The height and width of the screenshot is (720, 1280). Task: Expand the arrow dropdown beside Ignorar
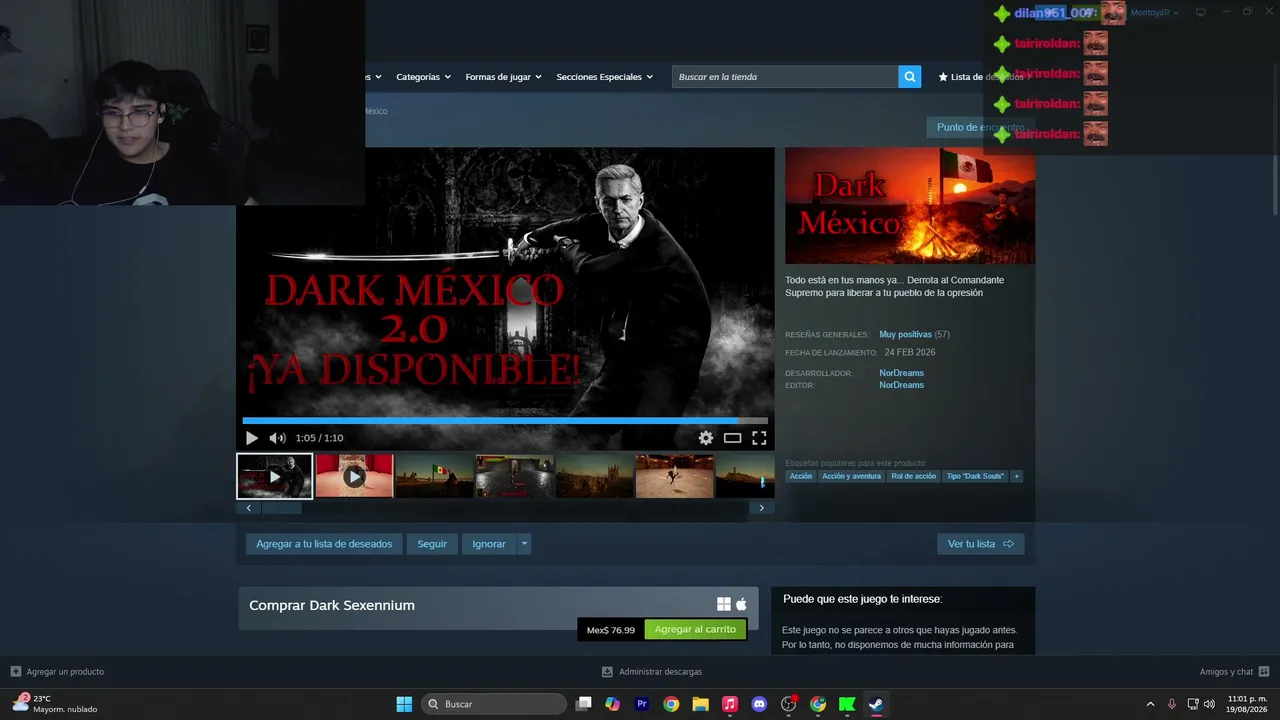524,544
